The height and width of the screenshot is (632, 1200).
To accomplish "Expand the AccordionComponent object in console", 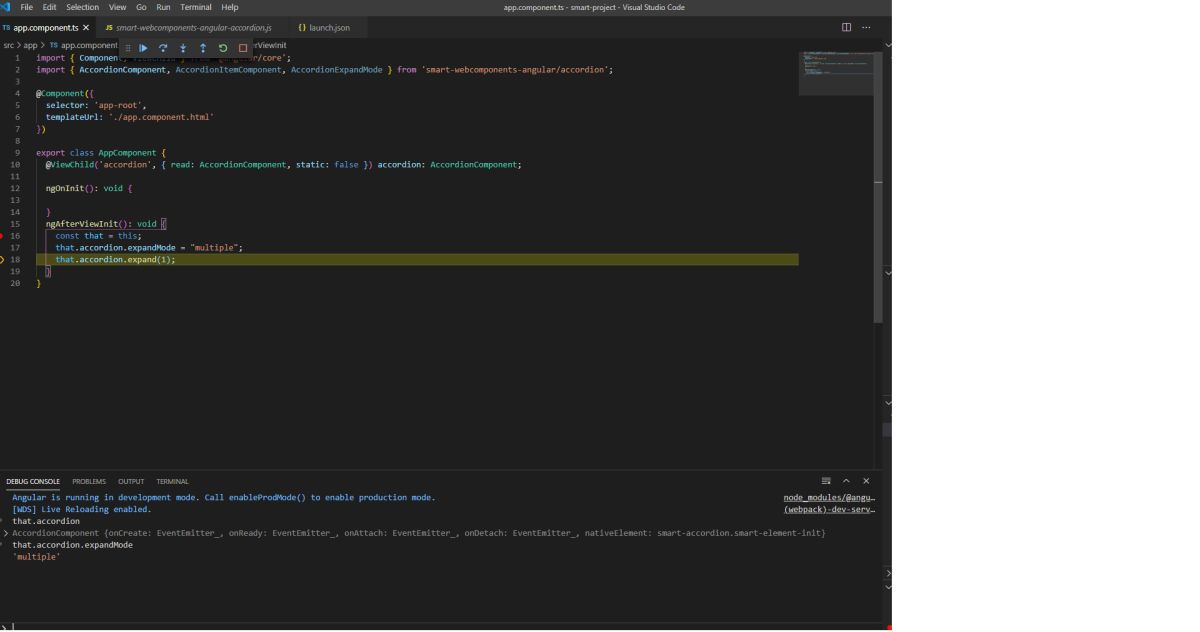I will click(5, 533).
